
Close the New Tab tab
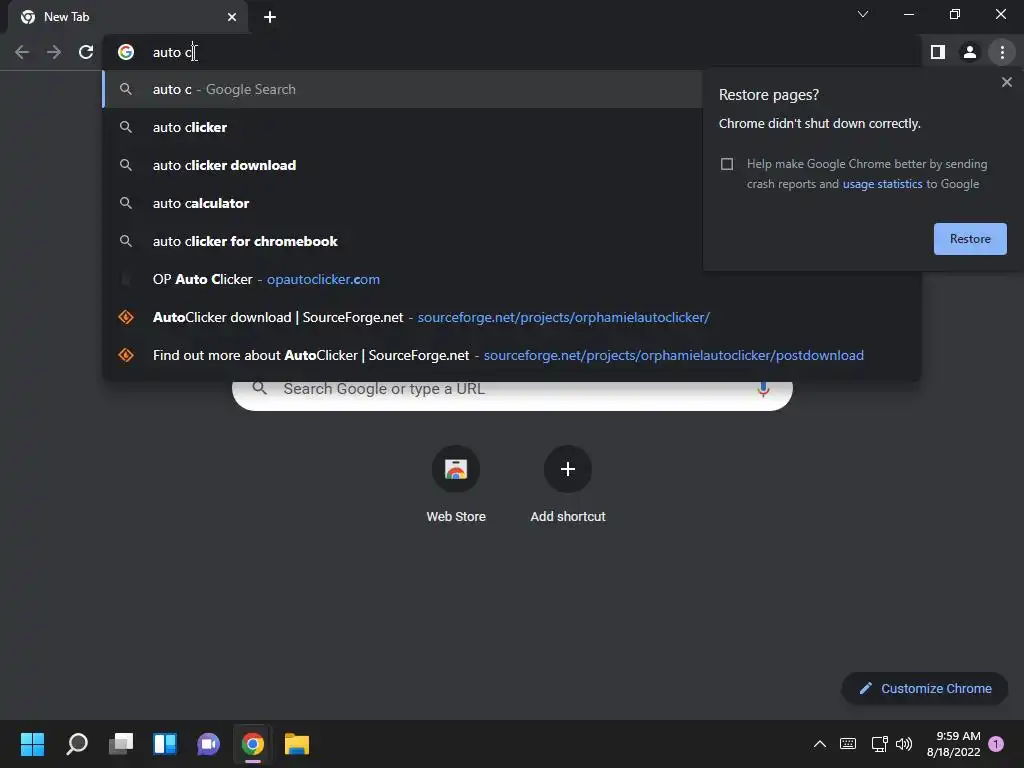pos(232,17)
